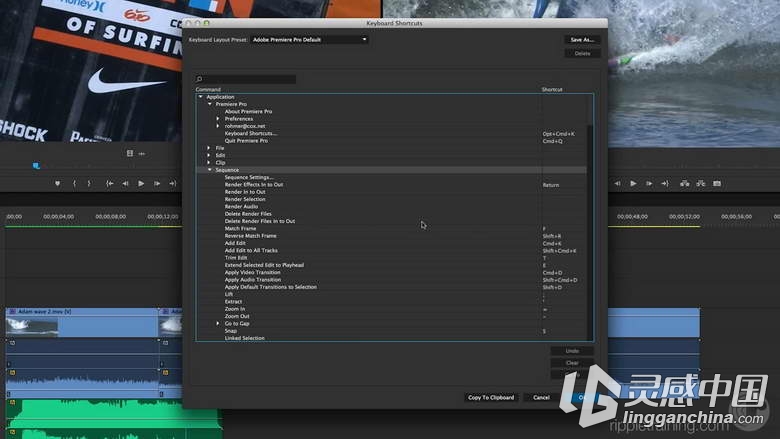Select the Adam wave 2.mov clip thumbnail
The height and width of the screenshot is (439, 780).
pos(32,326)
